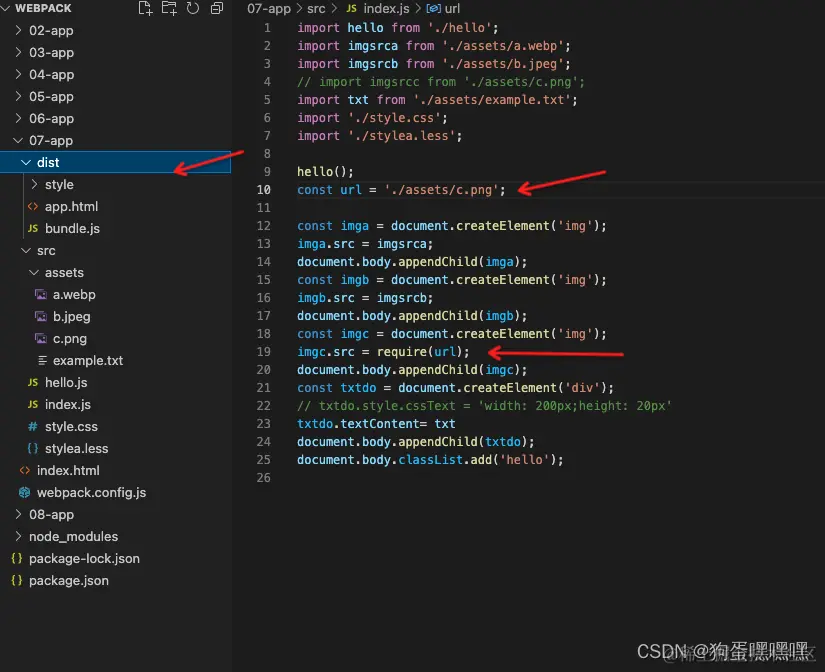Expand the 08-app folder
The height and width of the screenshot is (672, 825).
18,514
